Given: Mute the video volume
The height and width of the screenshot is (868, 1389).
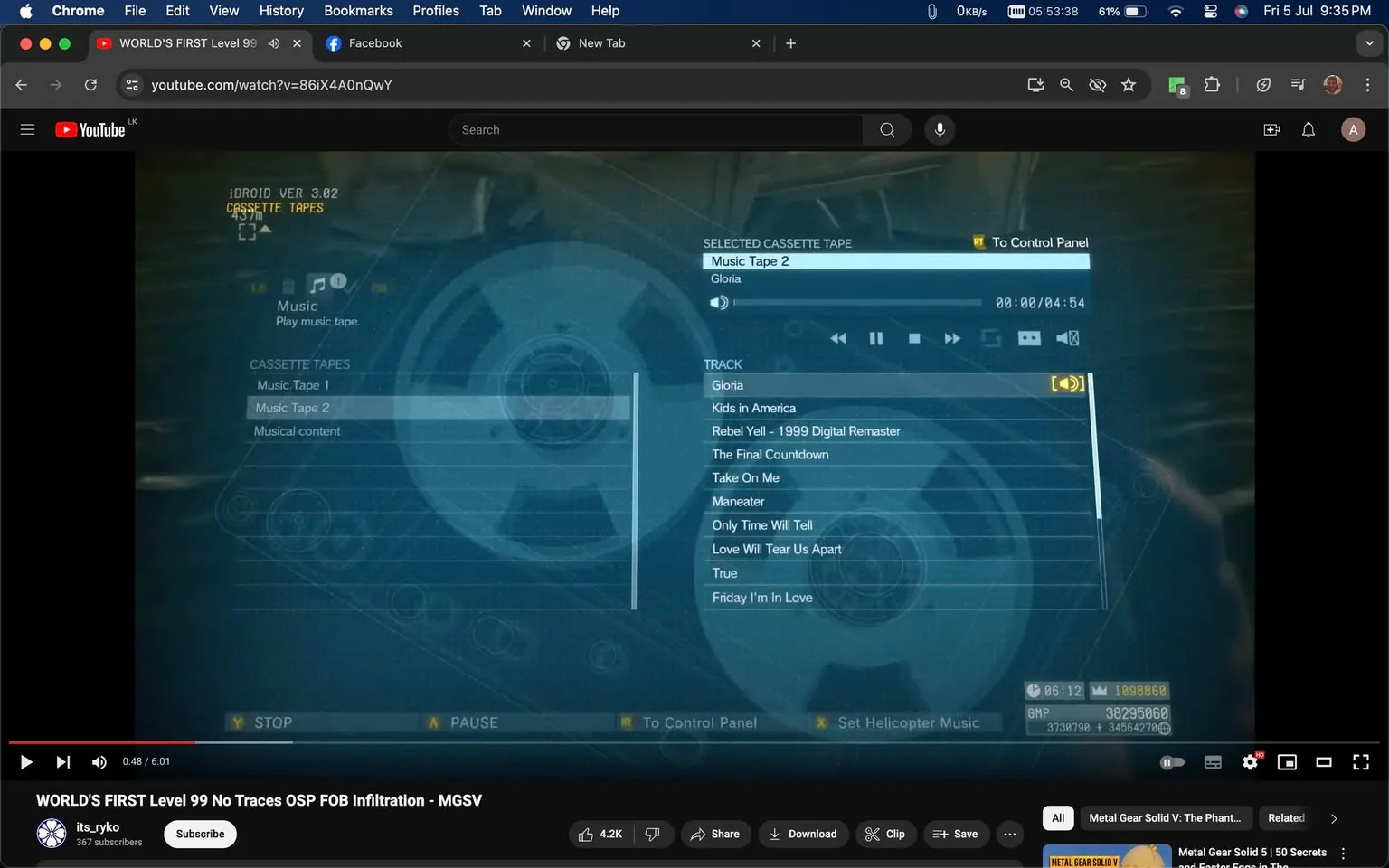Looking at the screenshot, I should pyautogui.click(x=99, y=761).
